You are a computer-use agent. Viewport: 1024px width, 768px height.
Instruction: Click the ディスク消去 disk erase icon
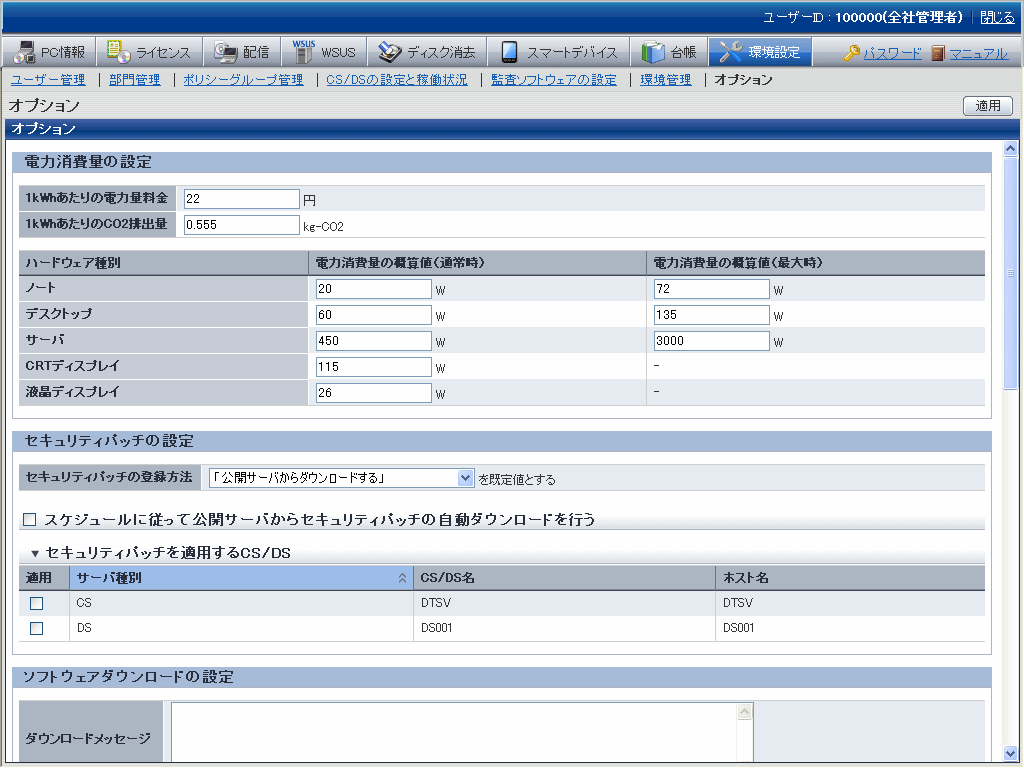tap(389, 52)
